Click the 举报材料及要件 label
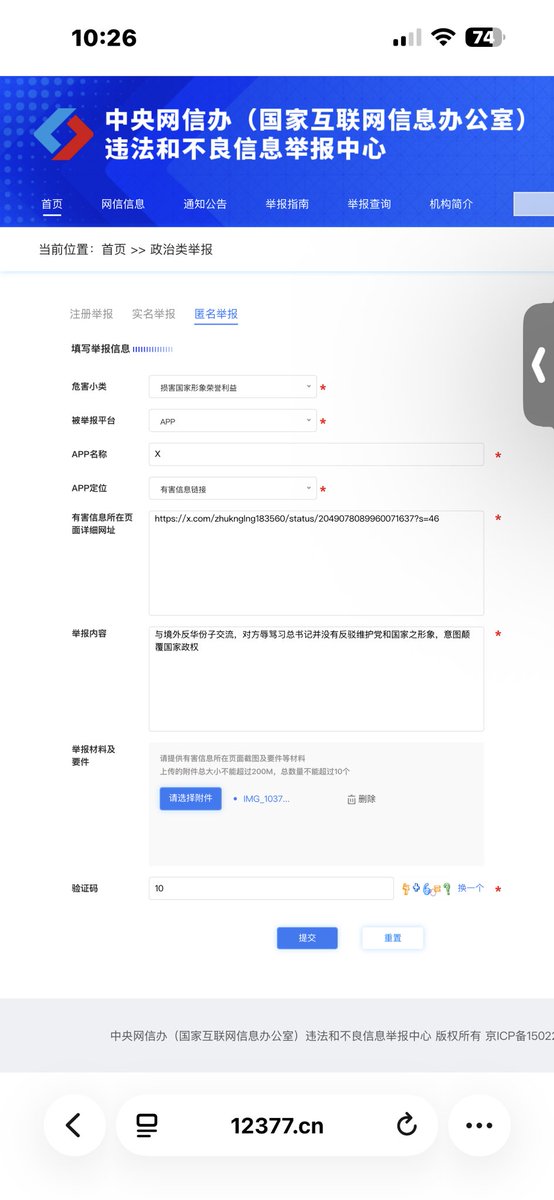This screenshot has width=554, height=1200. pos(93,754)
